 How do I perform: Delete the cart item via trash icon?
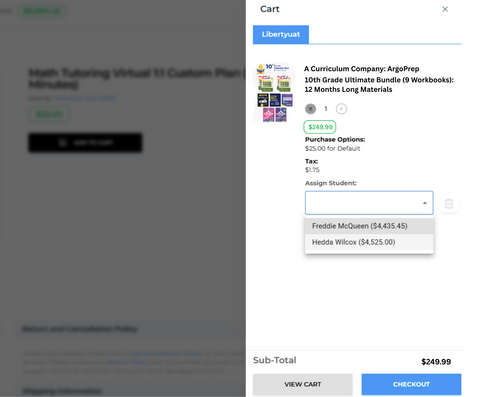tap(449, 203)
